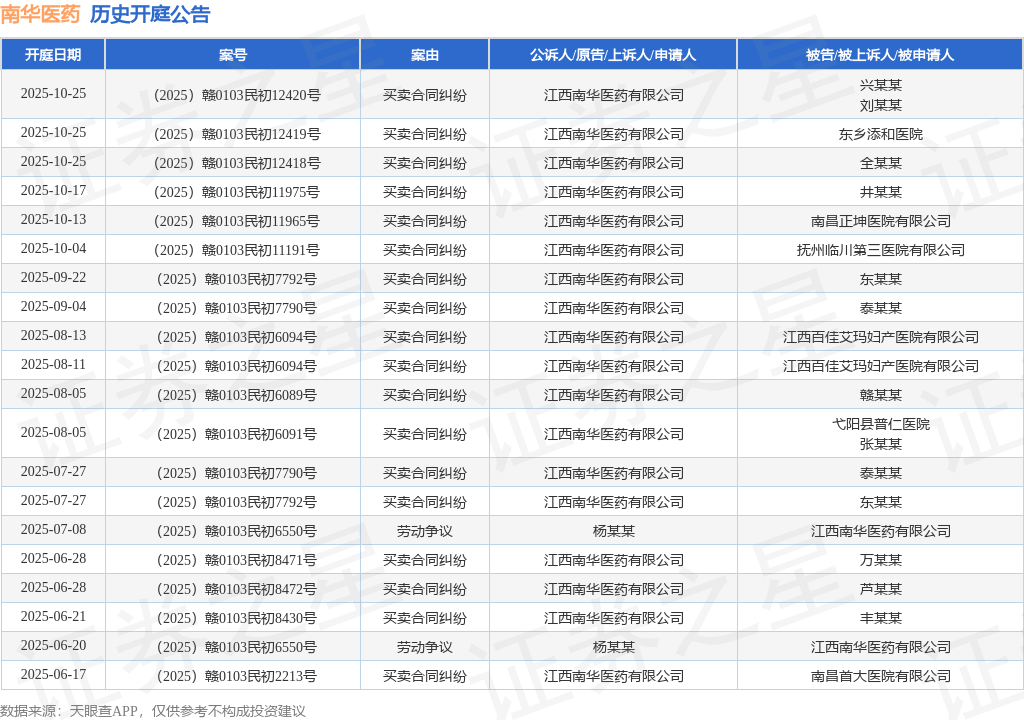Click the 被告/被上诉人/被申请人 header

pos(880,55)
